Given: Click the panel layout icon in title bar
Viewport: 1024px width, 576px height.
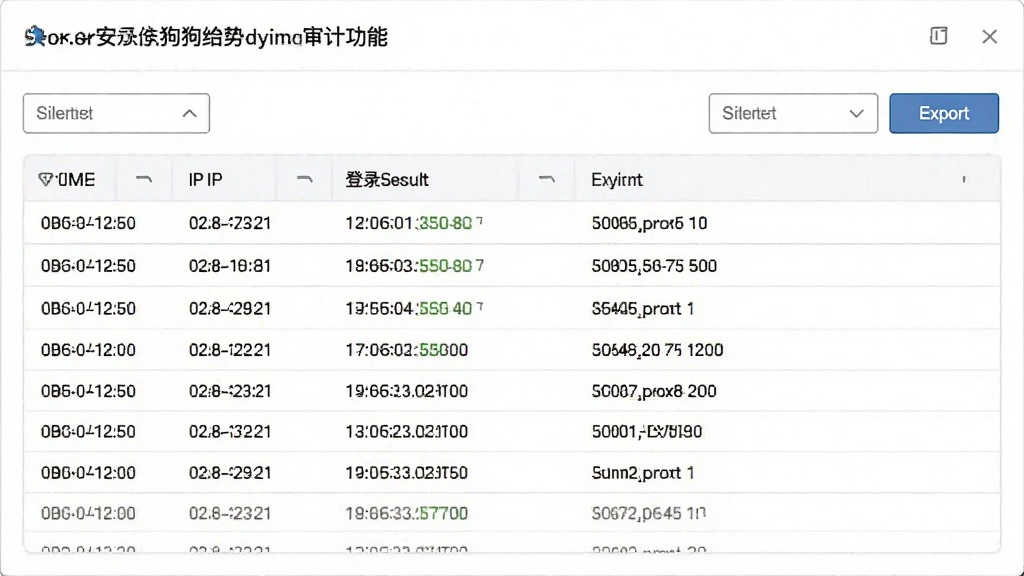Looking at the screenshot, I should tap(938, 36).
